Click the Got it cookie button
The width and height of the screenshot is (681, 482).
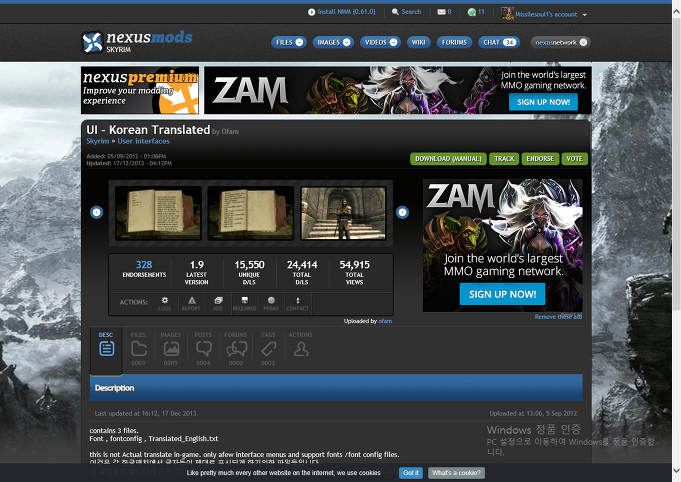click(410, 473)
